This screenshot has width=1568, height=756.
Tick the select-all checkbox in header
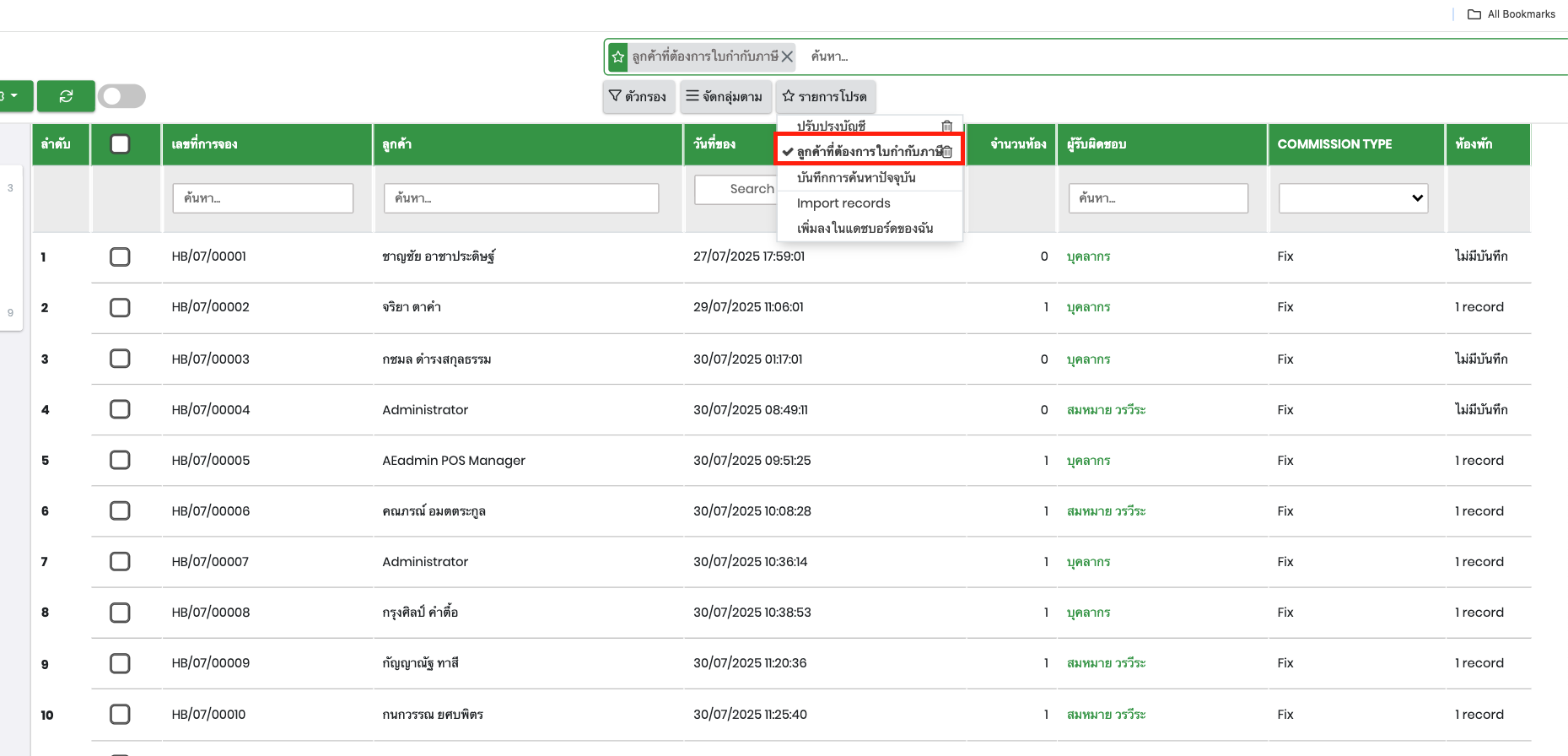click(120, 144)
